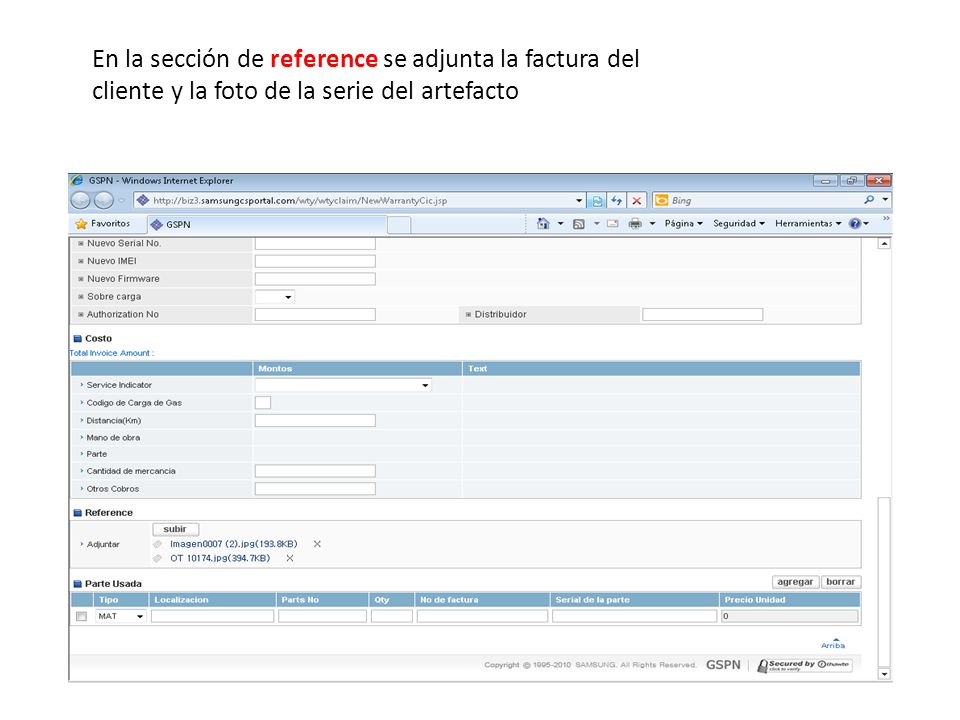
Task: Click the Precio Unidad field showing 0
Action: pyautogui.click(x=789, y=617)
